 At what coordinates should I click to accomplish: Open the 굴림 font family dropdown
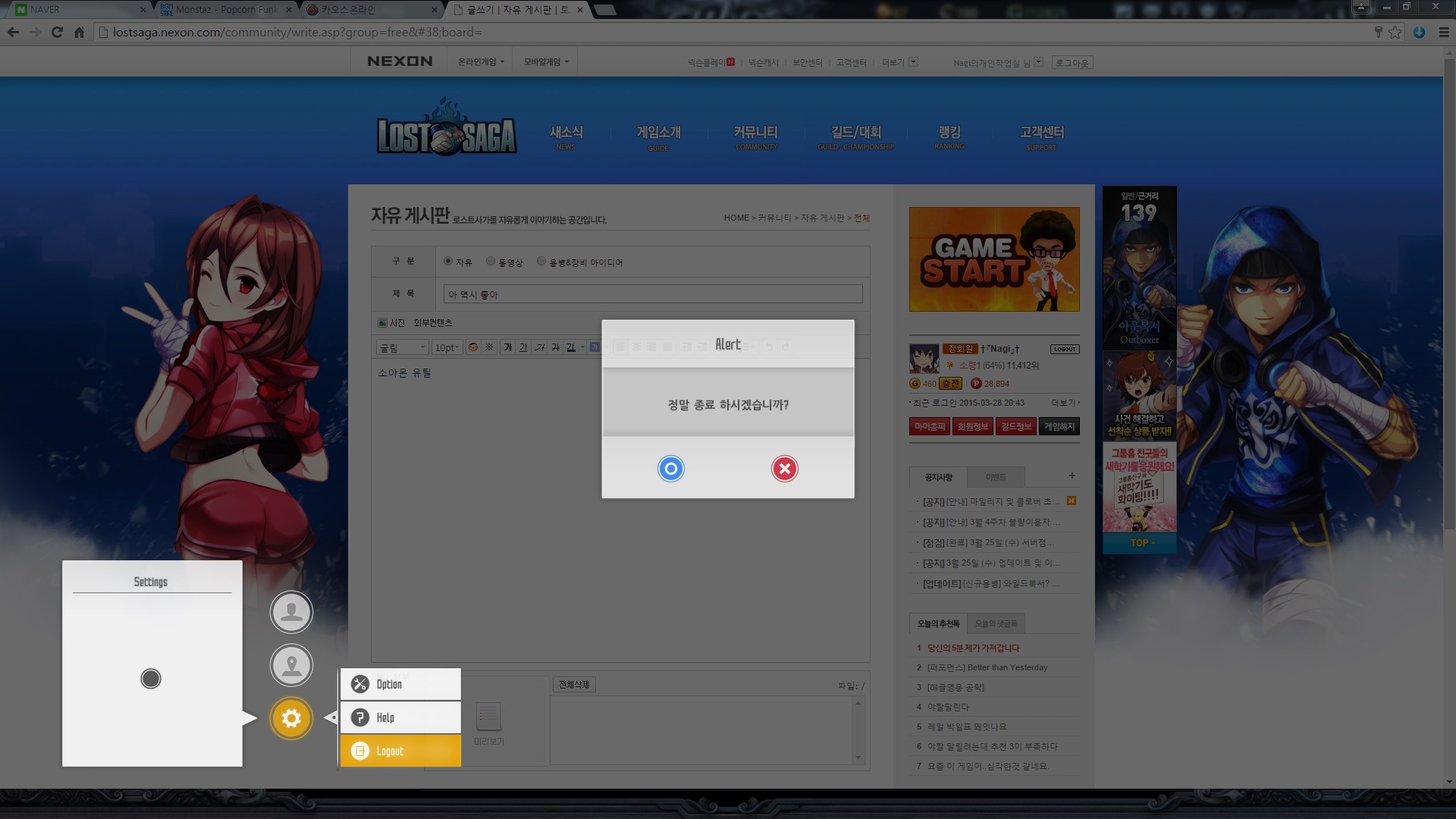pyautogui.click(x=403, y=347)
